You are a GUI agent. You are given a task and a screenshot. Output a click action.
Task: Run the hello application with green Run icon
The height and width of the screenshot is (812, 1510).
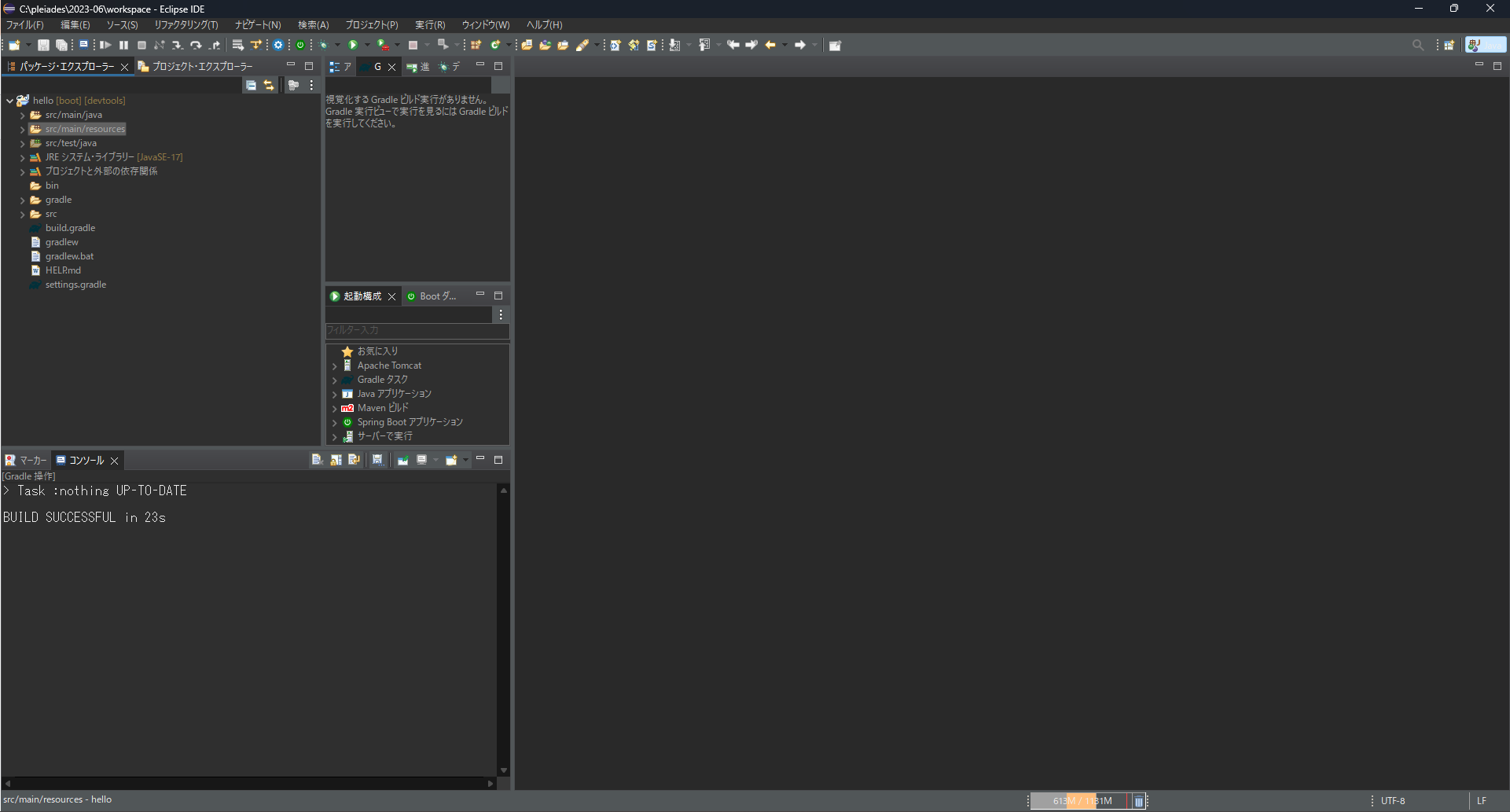click(x=353, y=45)
